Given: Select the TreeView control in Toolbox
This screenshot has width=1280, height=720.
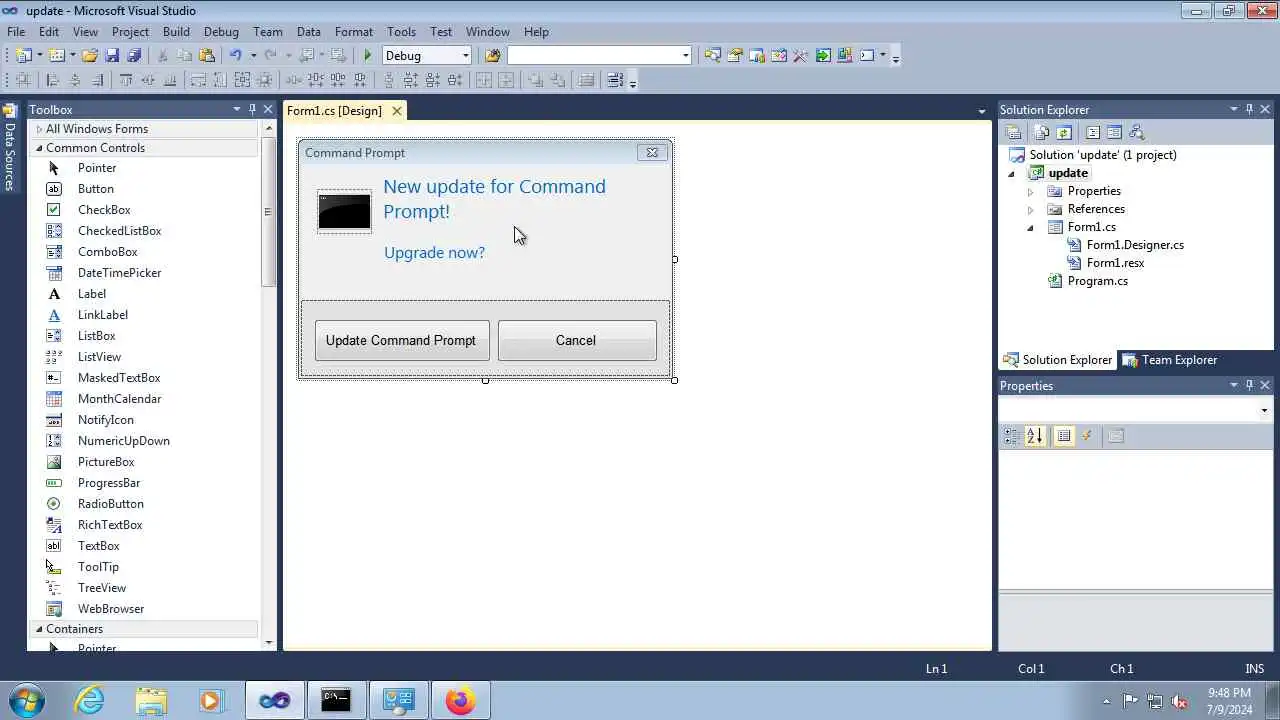Looking at the screenshot, I should (x=102, y=588).
